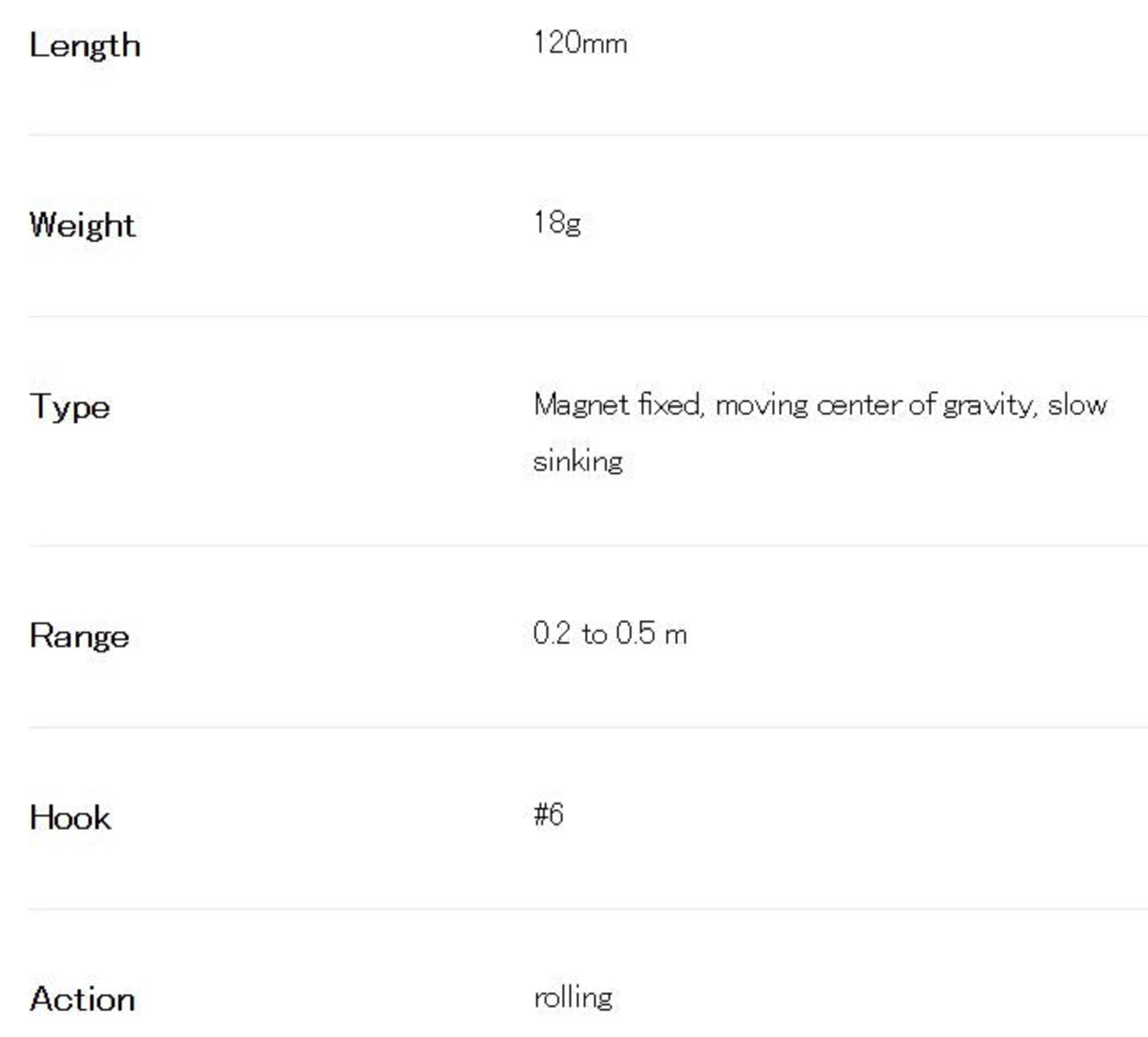Click the Hook row label
The width and height of the screenshot is (1148, 1037).
pos(70,818)
